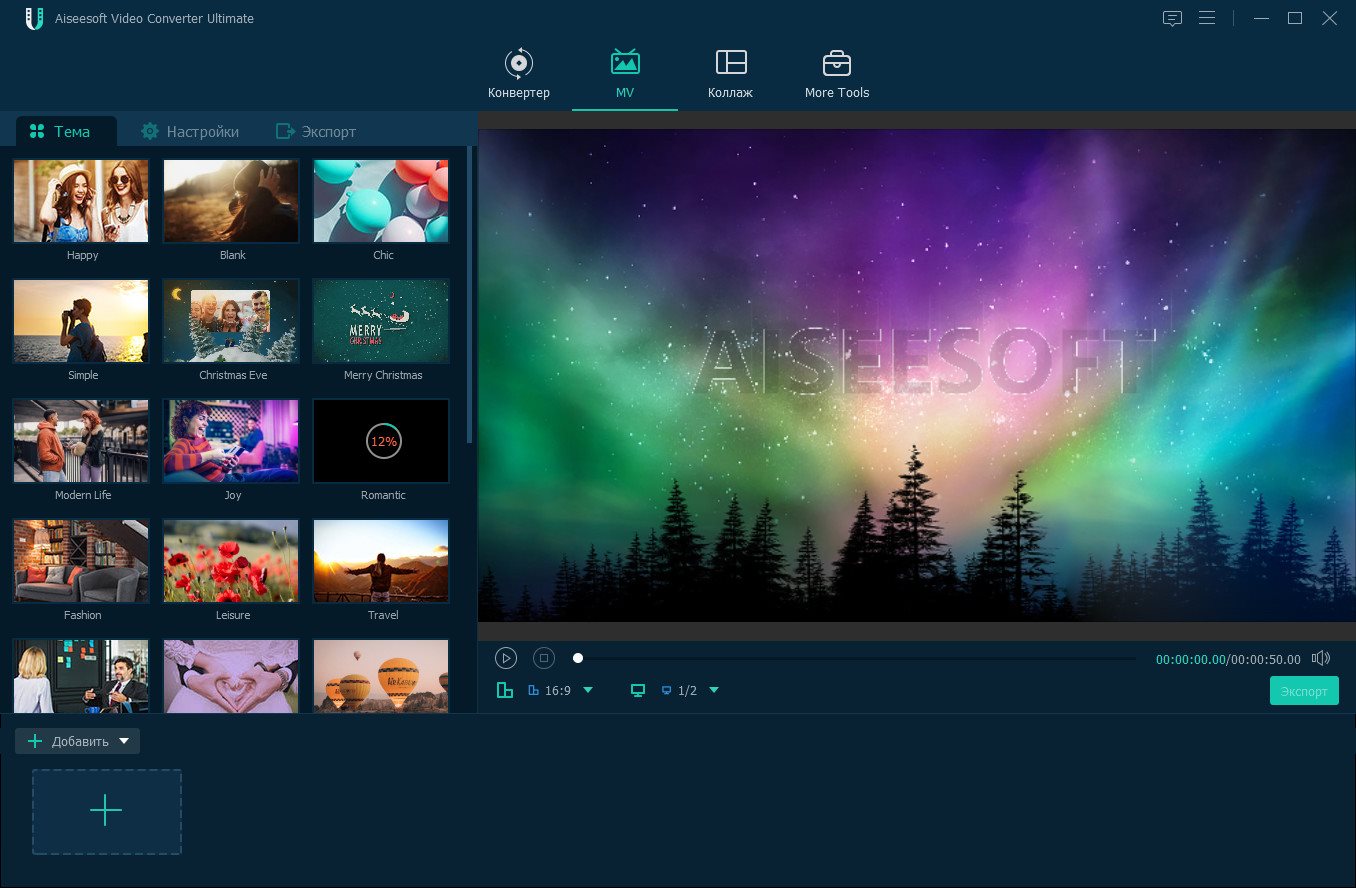Screen dimensions: 1356x888
Task: Click the aspect ratio layout icon
Action: point(505,690)
